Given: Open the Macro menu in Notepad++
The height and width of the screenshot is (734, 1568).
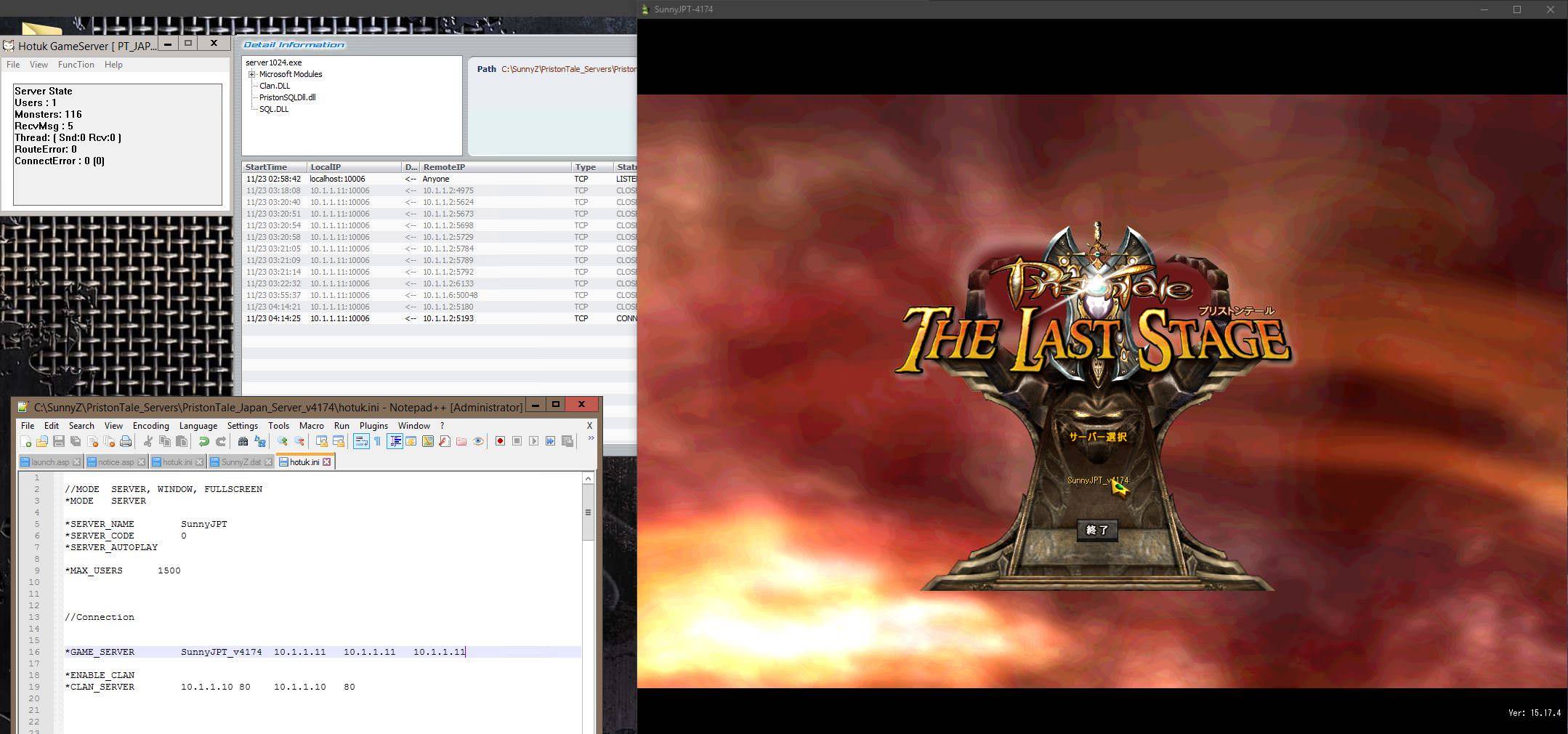Looking at the screenshot, I should (311, 426).
